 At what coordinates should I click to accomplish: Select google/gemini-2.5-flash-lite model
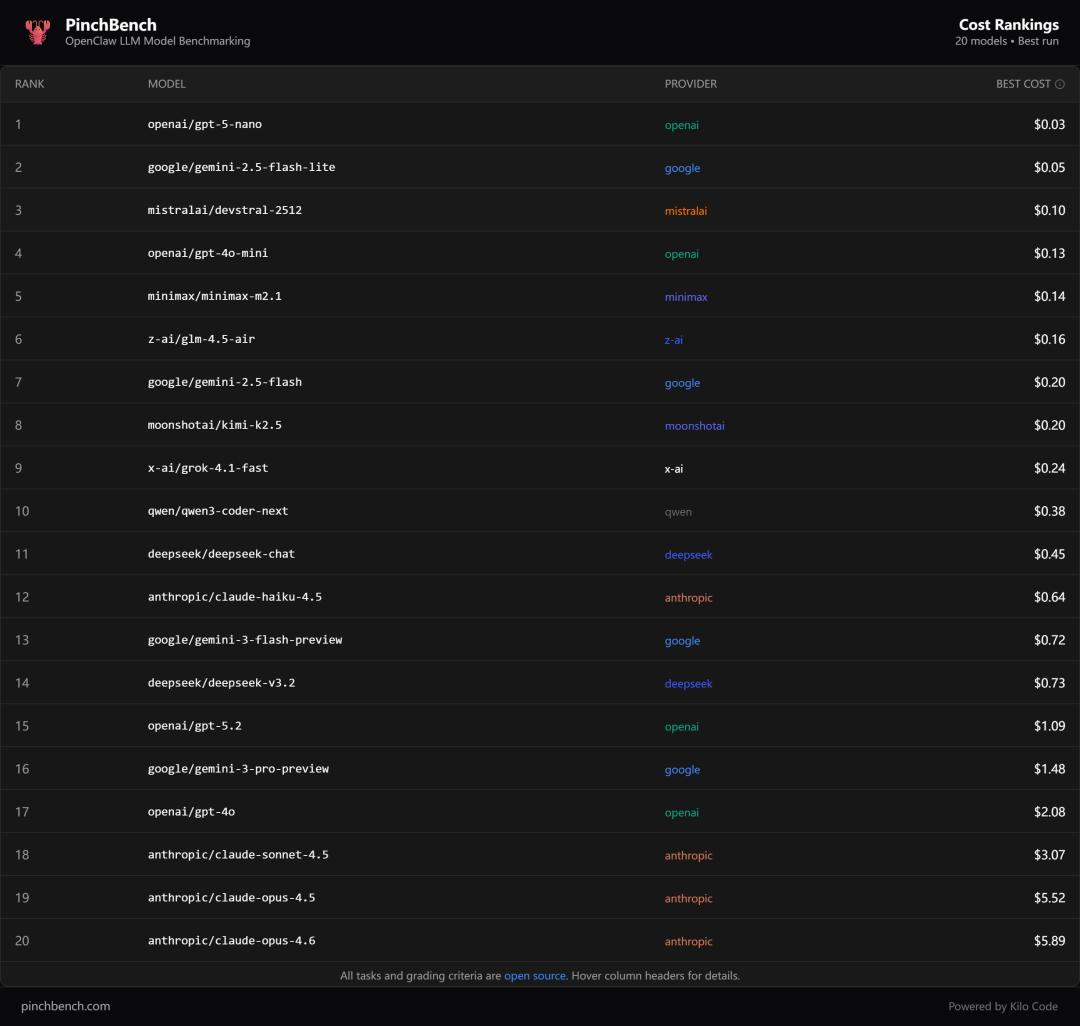241,167
